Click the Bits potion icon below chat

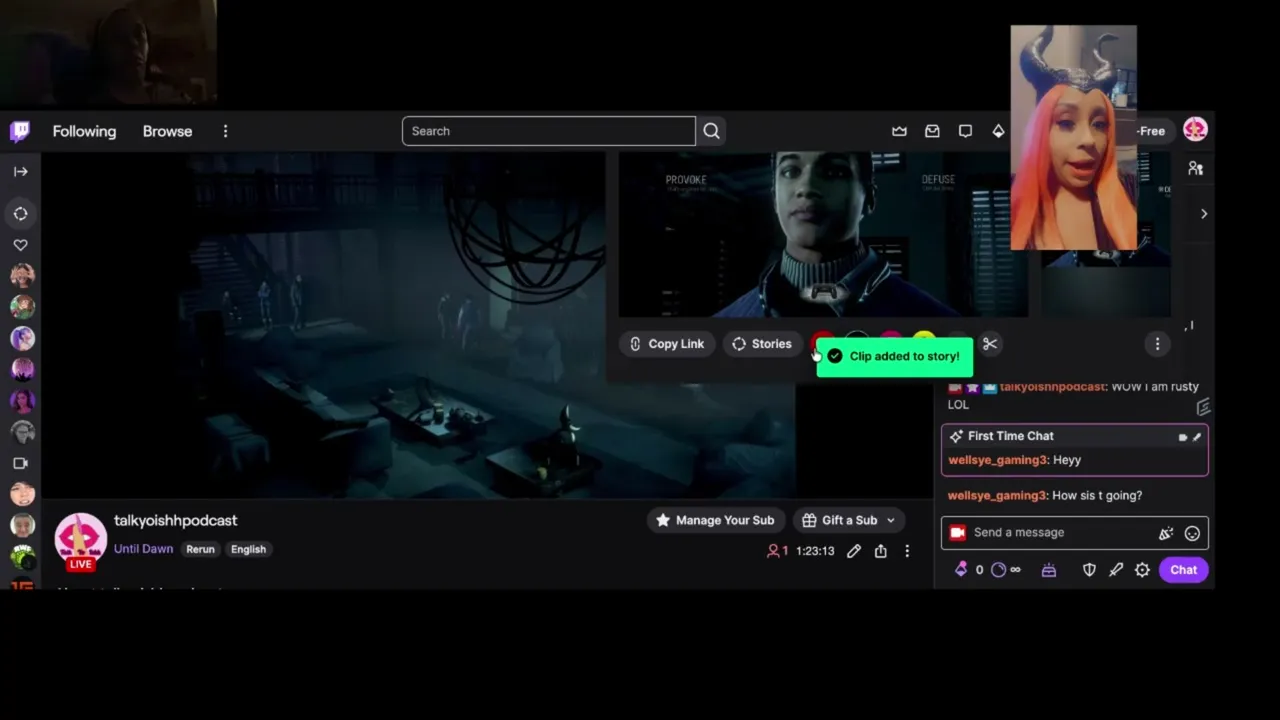(961, 570)
